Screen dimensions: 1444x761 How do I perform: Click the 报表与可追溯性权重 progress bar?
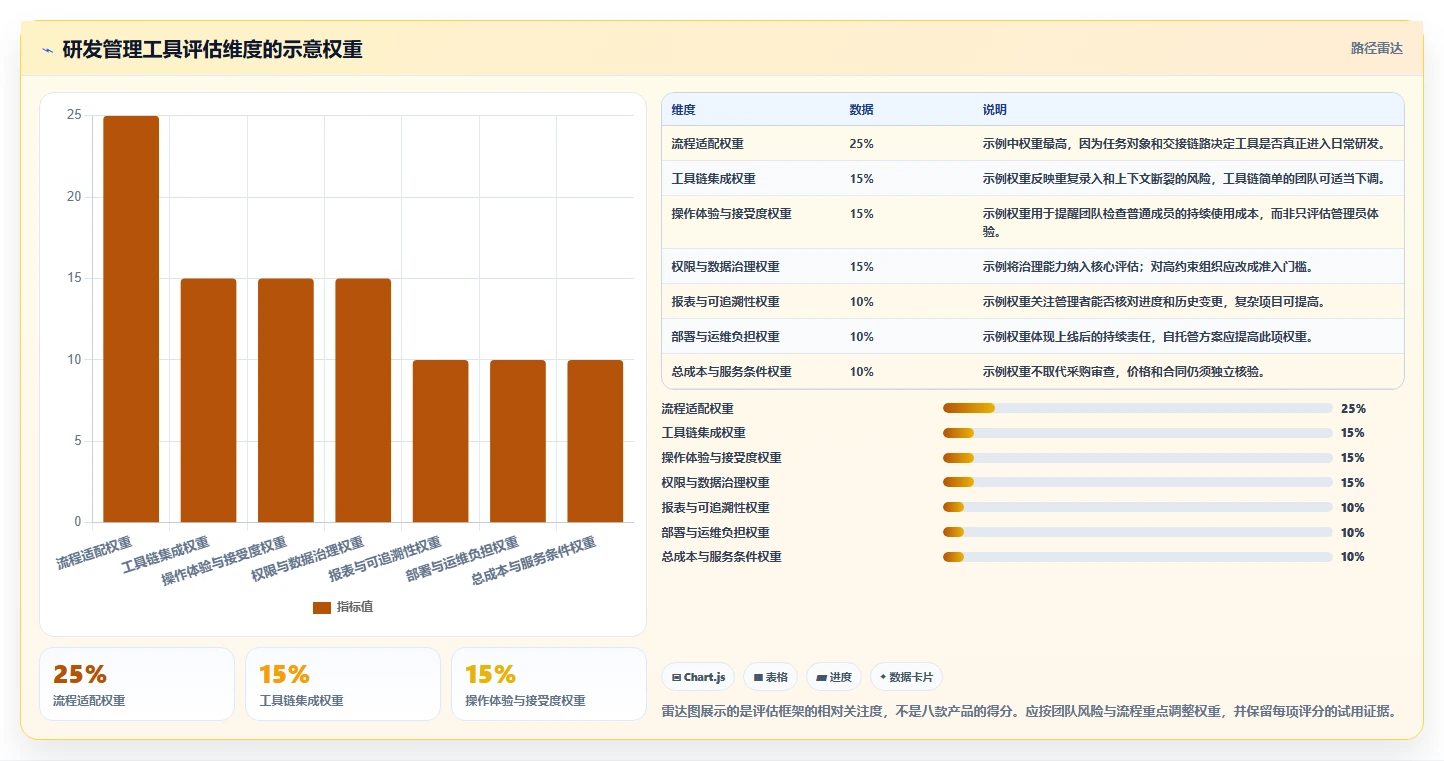tap(1137, 507)
